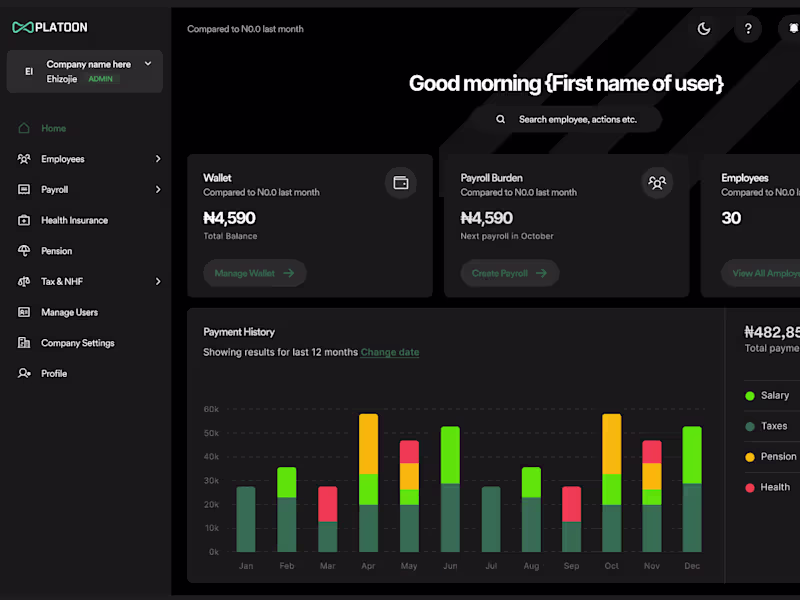Click the Health Insurance medical kit icon

coord(24,220)
